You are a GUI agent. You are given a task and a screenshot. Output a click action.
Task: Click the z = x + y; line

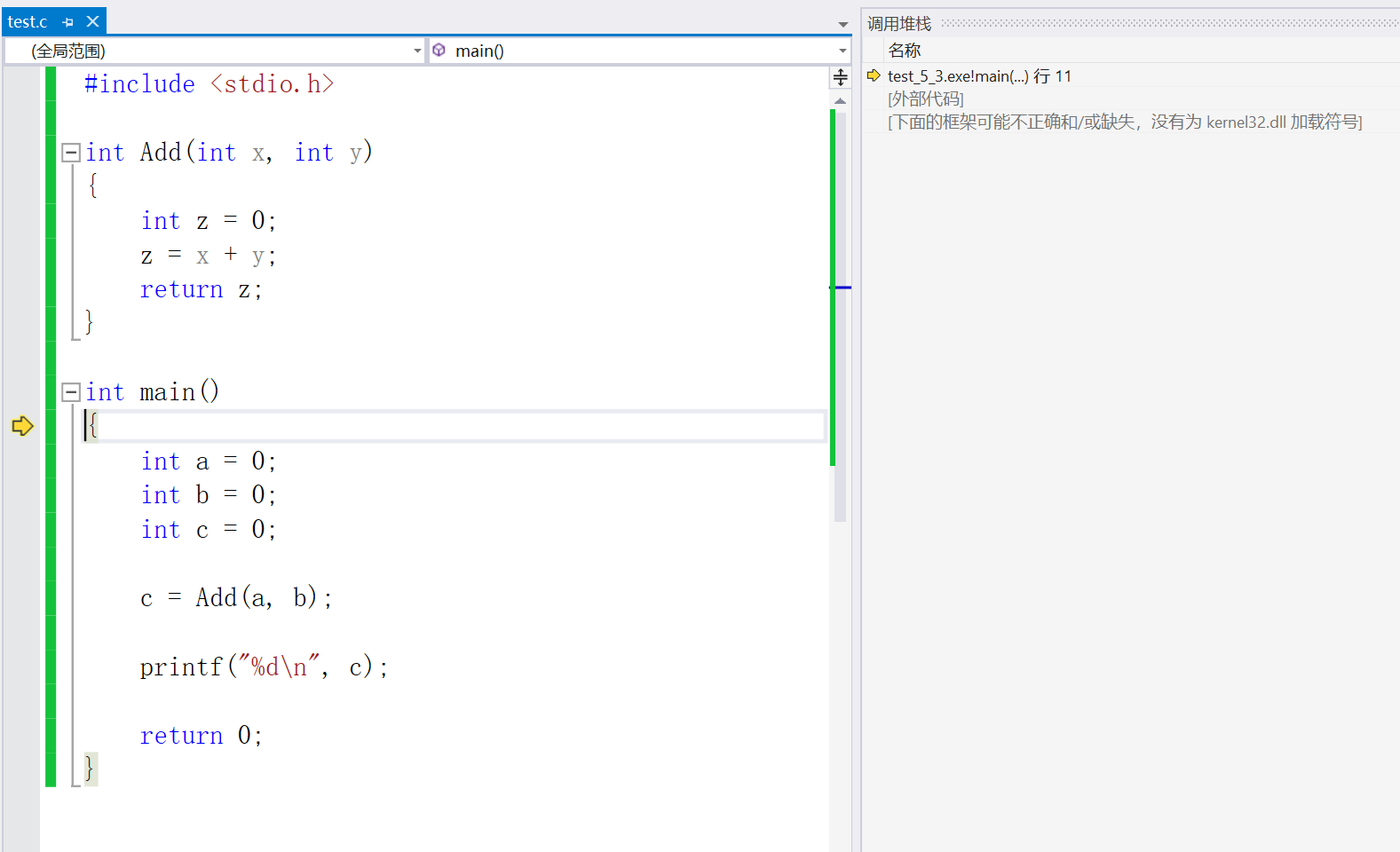(x=209, y=256)
